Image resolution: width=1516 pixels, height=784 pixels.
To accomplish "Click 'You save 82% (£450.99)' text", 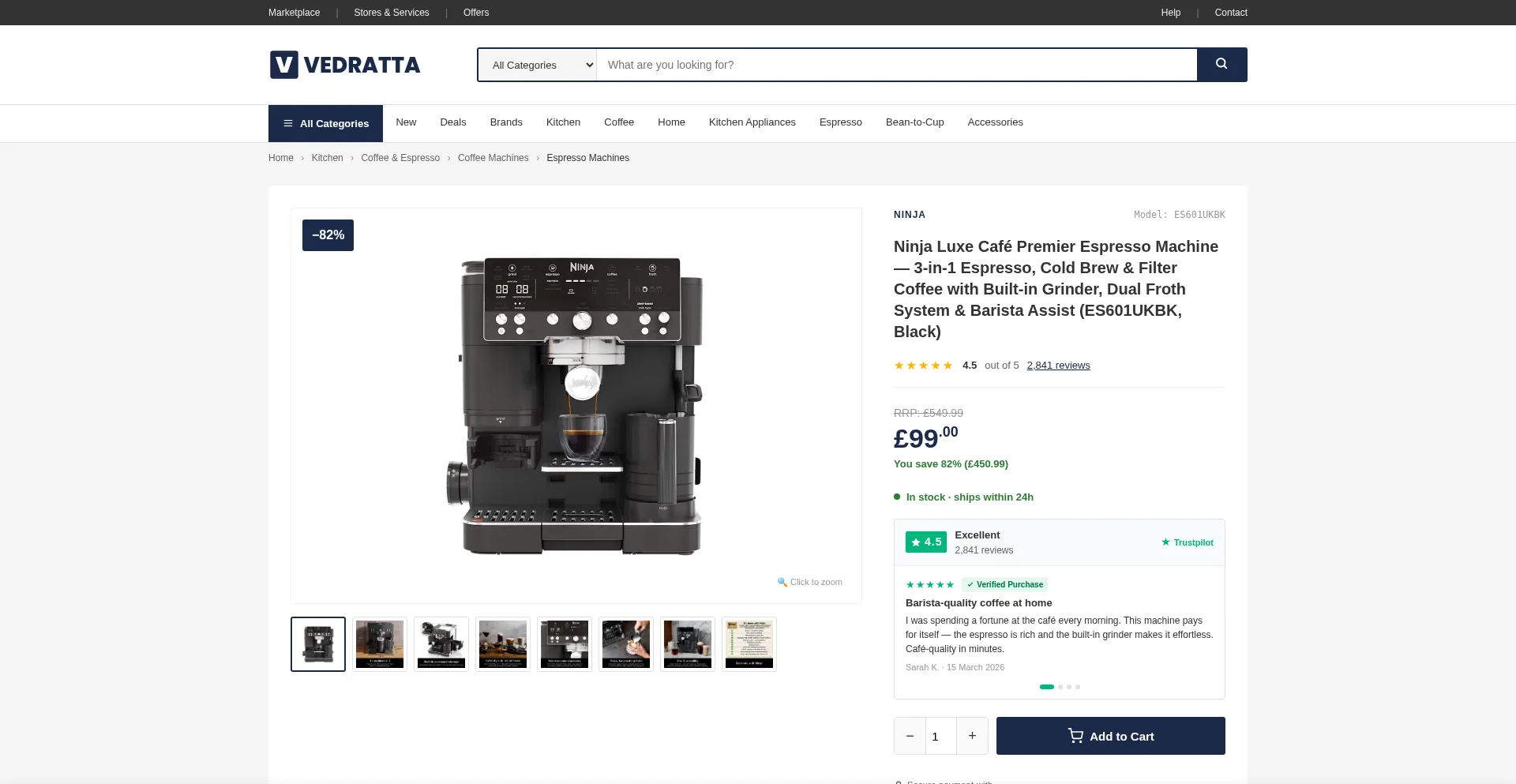I will tap(951, 464).
